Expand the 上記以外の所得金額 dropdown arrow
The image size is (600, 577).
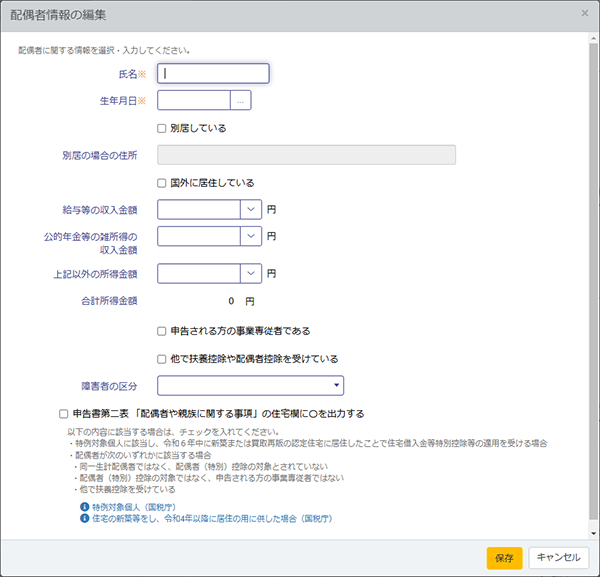pyautogui.click(x=250, y=272)
